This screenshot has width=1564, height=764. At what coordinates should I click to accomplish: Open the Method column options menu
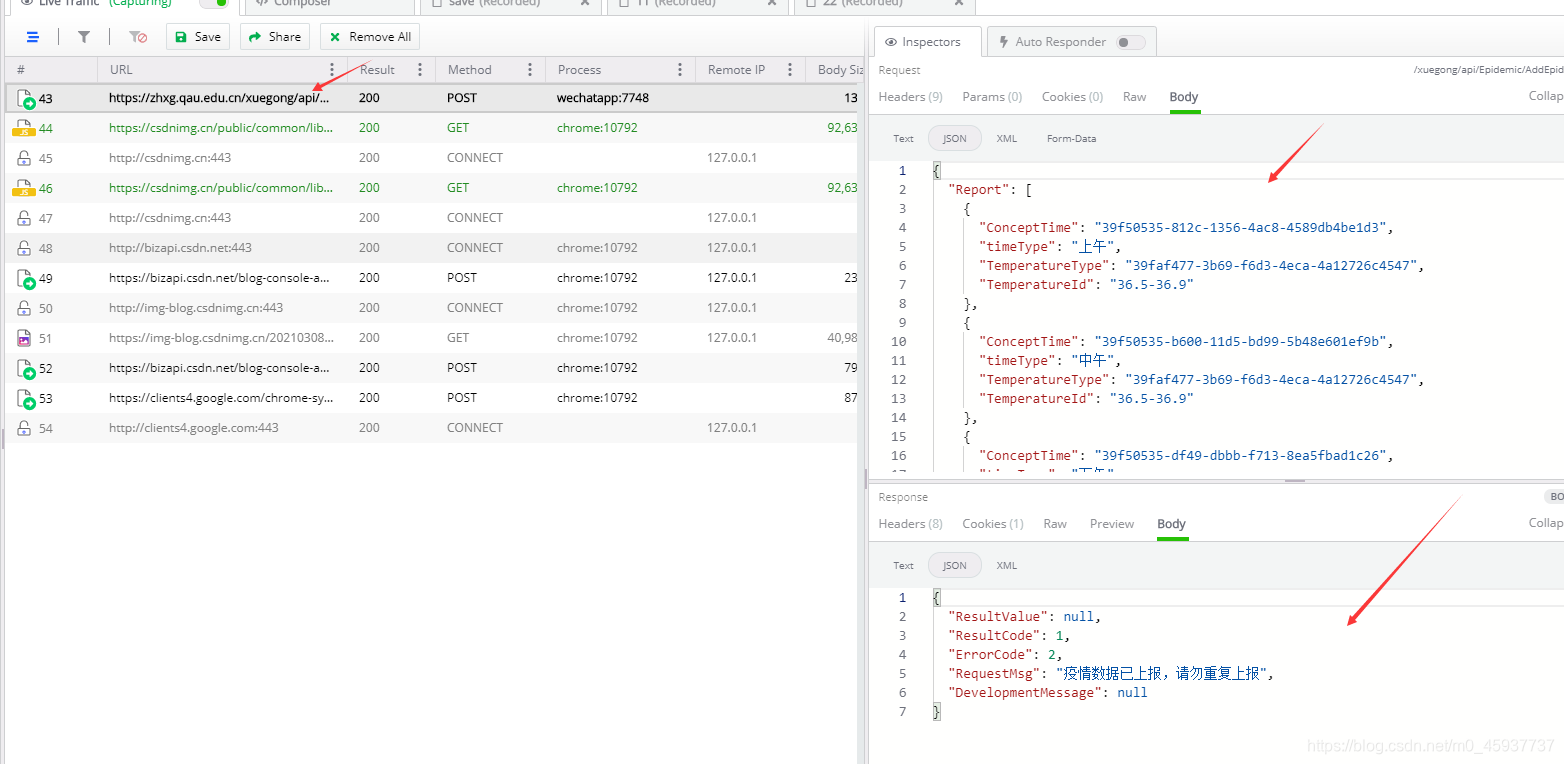(530, 70)
